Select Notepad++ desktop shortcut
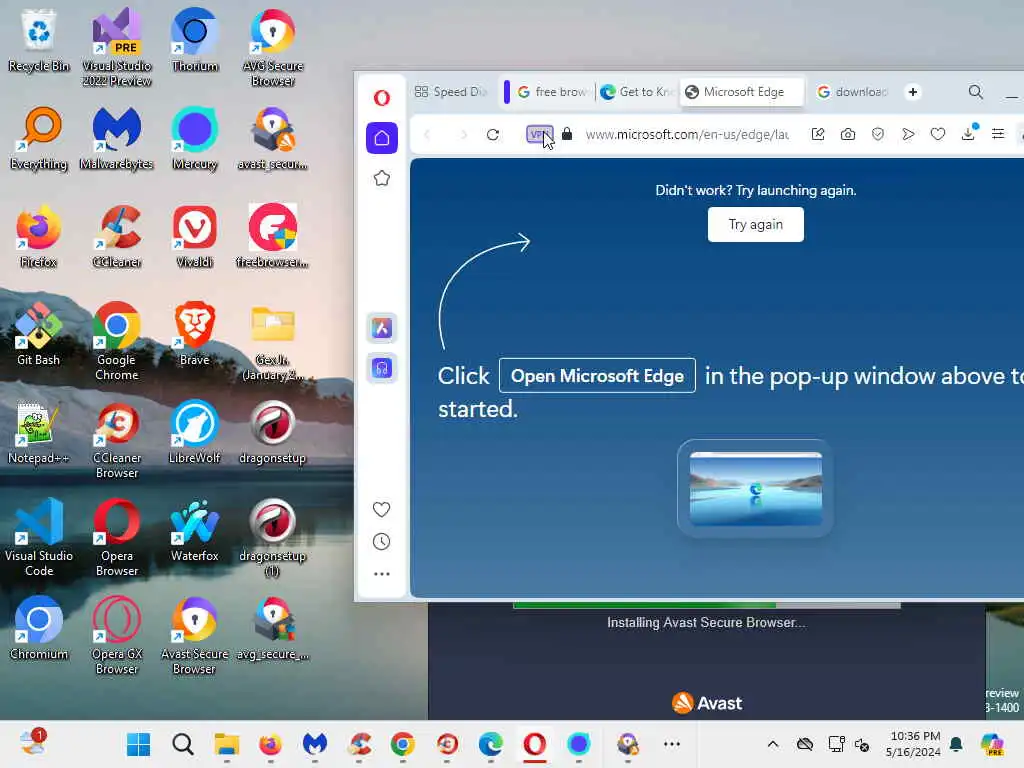This screenshot has width=1024, height=768. (39, 432)
